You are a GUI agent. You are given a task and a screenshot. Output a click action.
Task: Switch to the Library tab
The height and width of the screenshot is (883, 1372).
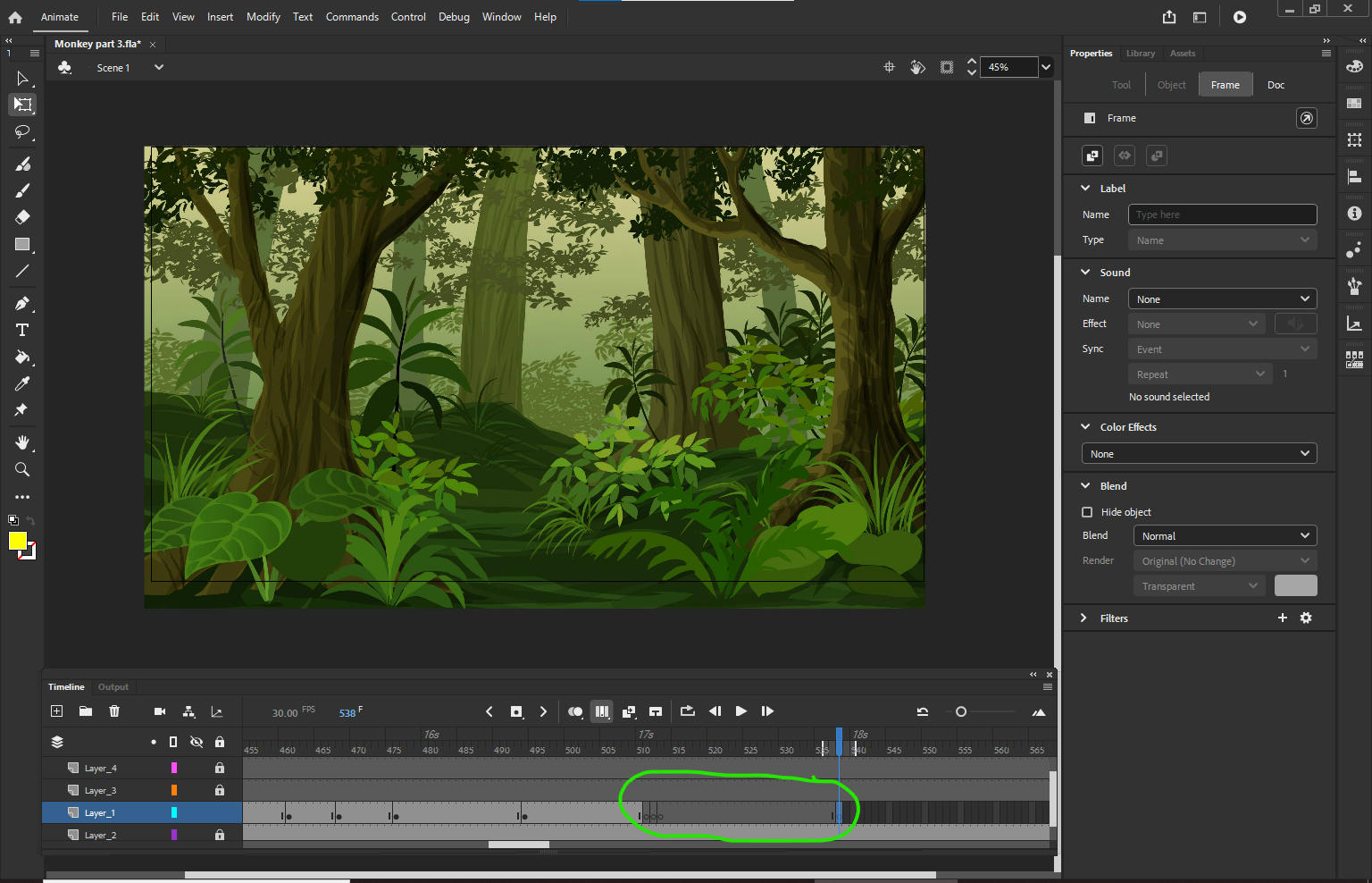(x=1141, y=54)
